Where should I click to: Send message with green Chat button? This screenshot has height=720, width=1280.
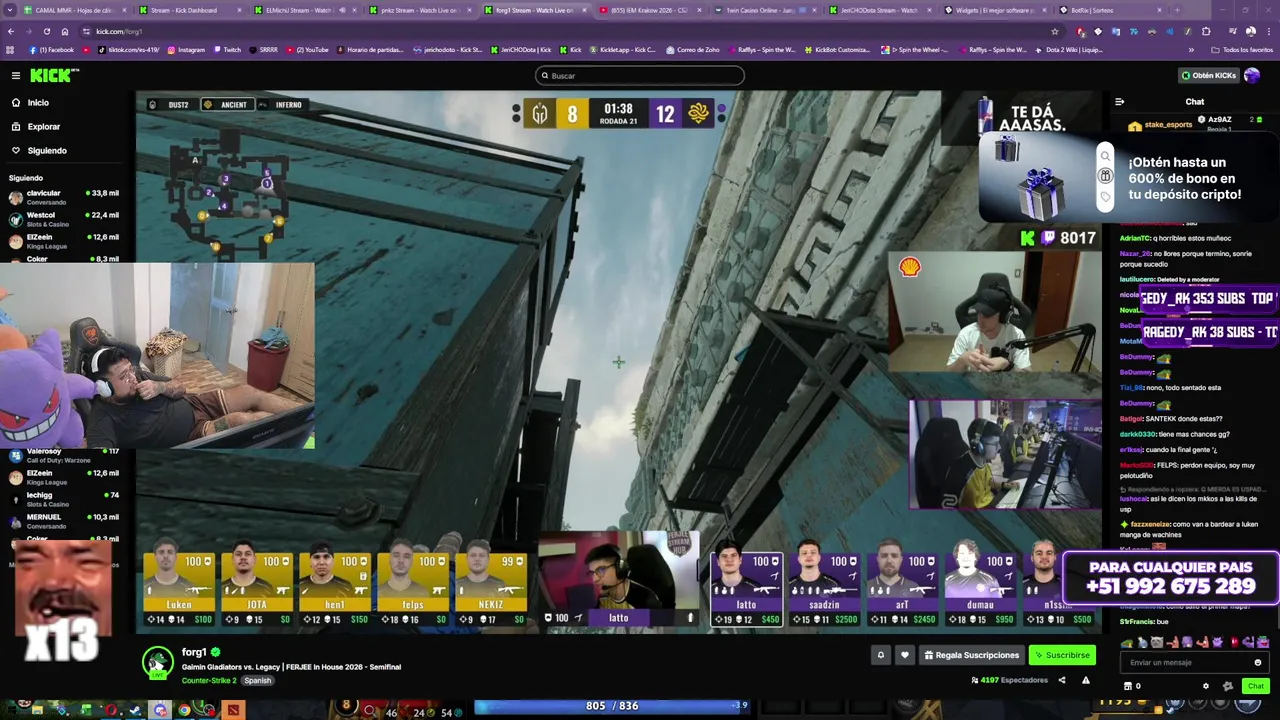click(1256, 686)
